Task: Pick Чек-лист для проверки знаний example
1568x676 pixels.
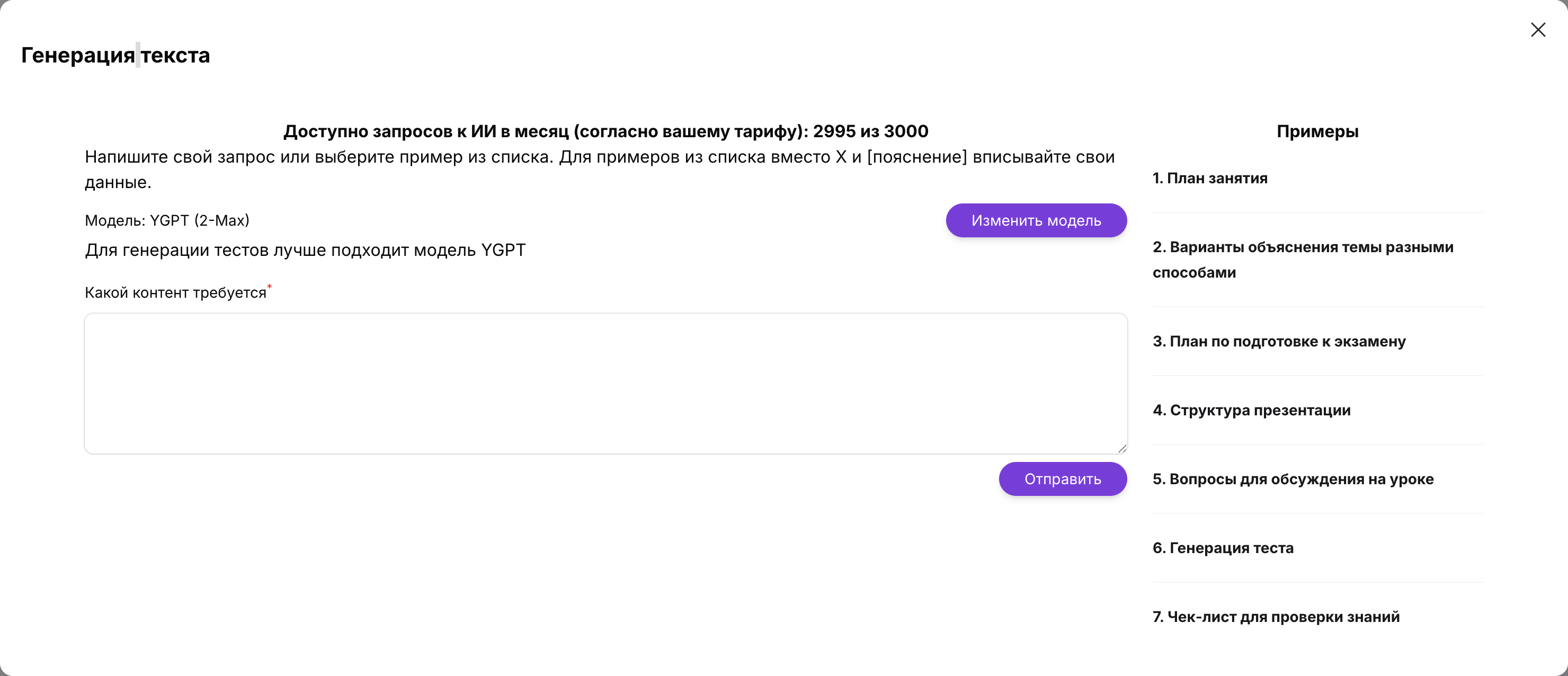Action: pos(1276,617)
